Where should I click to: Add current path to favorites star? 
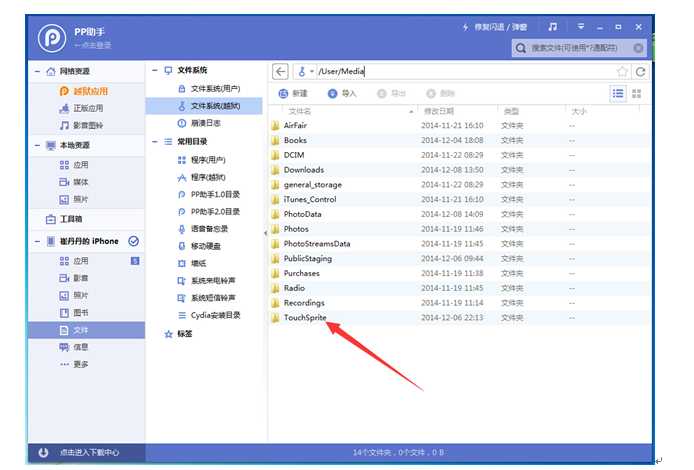coord(622,71)
